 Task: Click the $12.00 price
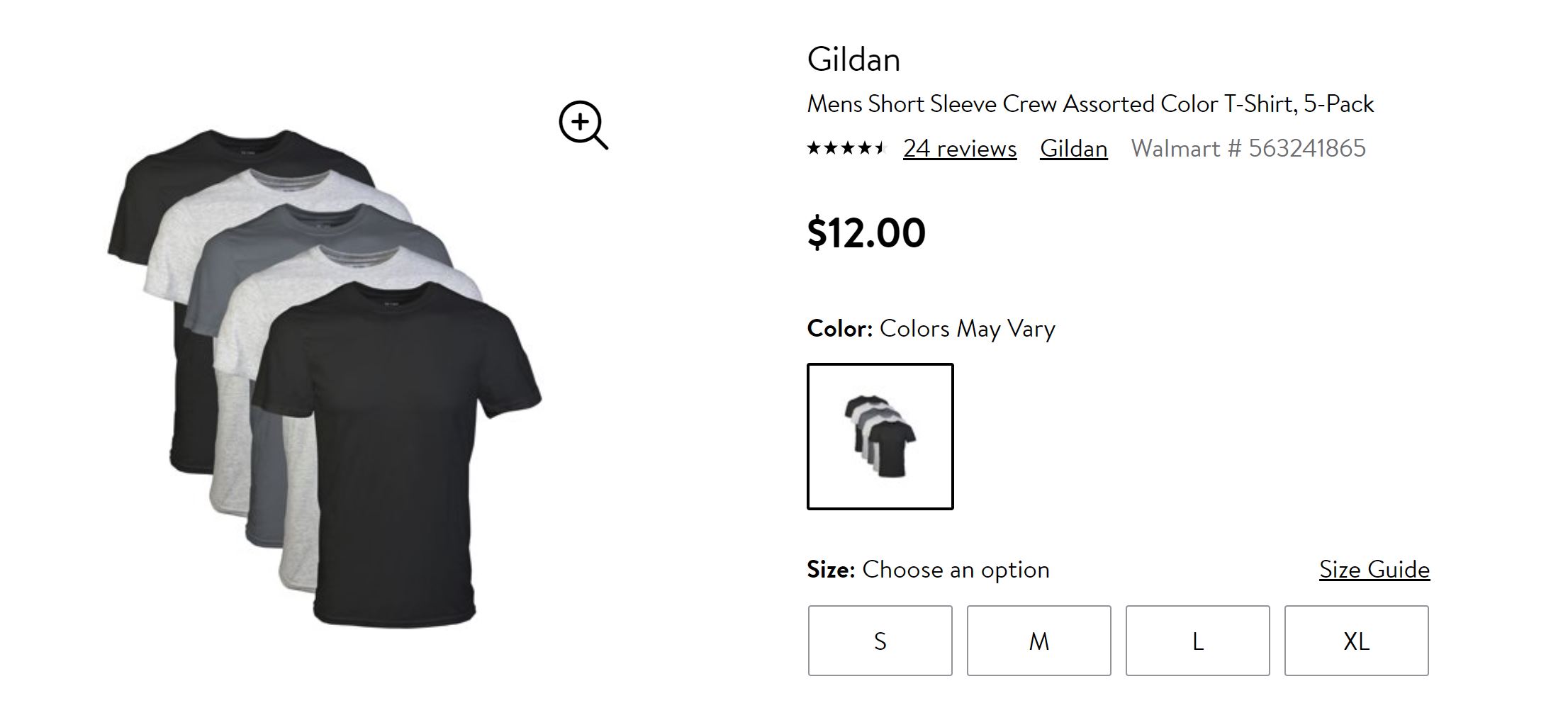pos(866,232)
